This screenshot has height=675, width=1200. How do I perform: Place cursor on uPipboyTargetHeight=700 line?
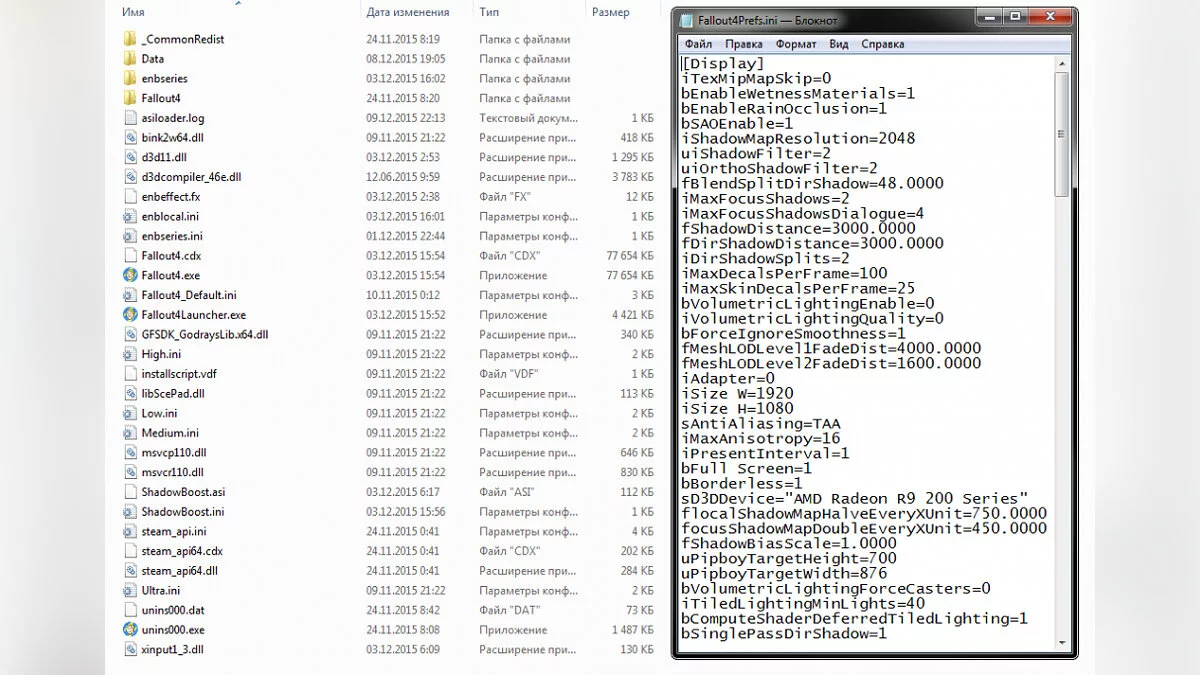789,558
